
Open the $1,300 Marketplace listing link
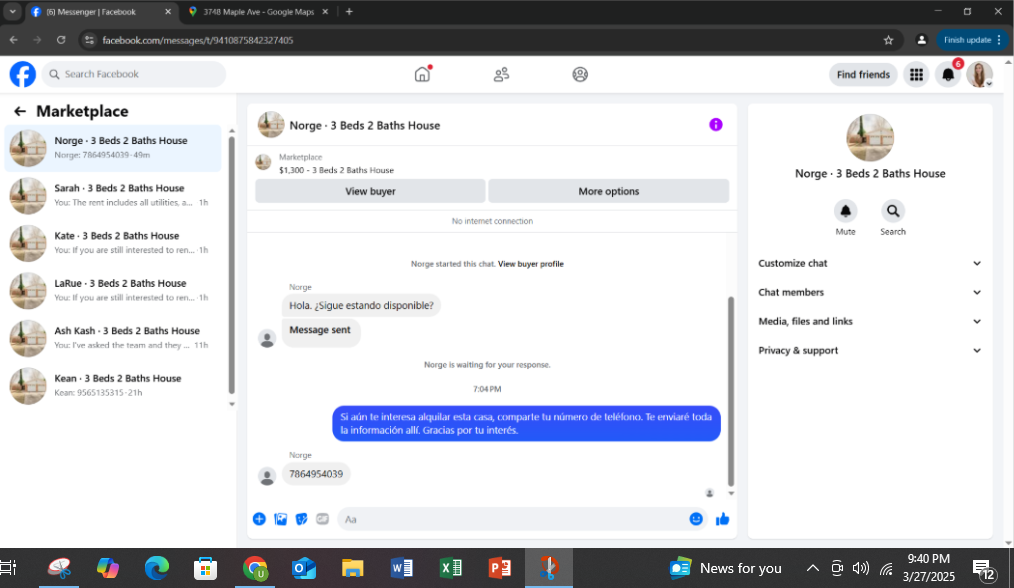336,170
